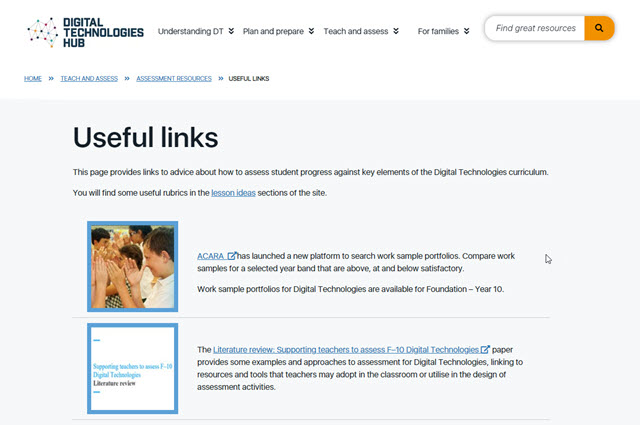Image resolution: width=640 pixels, height=425 pixels.
Task: Click the students clapping thumbnail image
Action: tap(133, 266)
